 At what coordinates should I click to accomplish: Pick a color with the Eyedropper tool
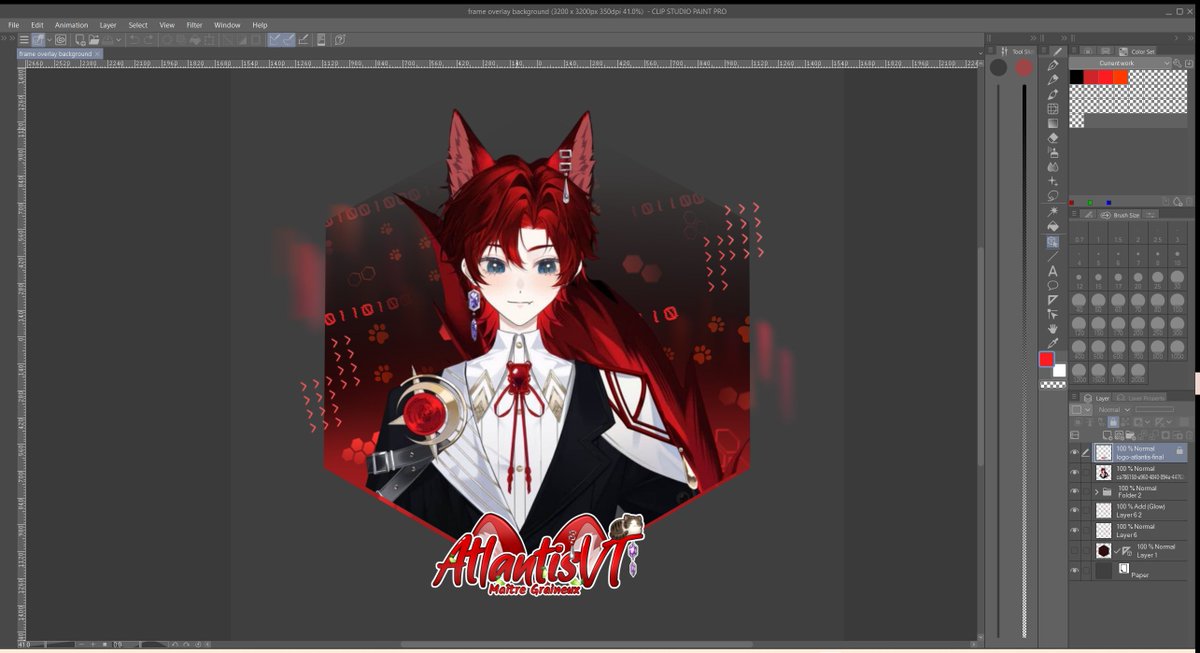tap(1053, 344)
